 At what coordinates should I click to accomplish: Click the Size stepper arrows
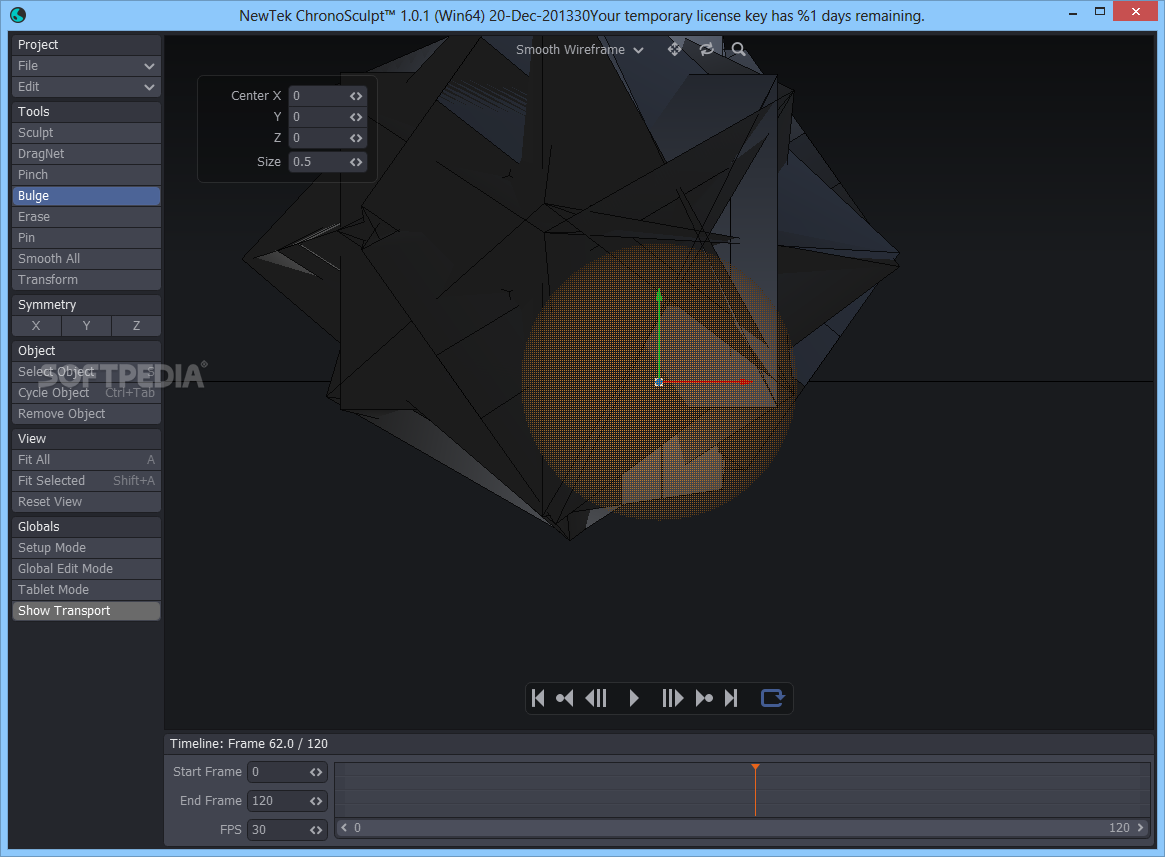click(357, 162)
